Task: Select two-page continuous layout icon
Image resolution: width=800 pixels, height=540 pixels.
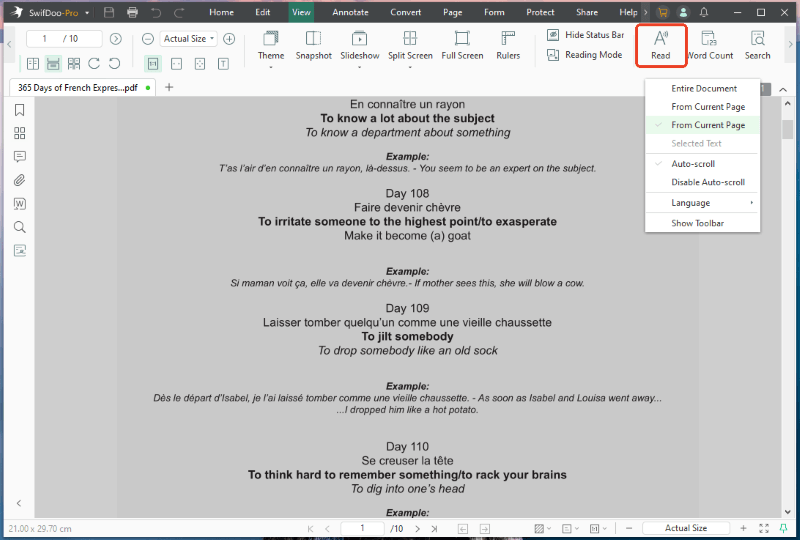Action: pos(74,63)
